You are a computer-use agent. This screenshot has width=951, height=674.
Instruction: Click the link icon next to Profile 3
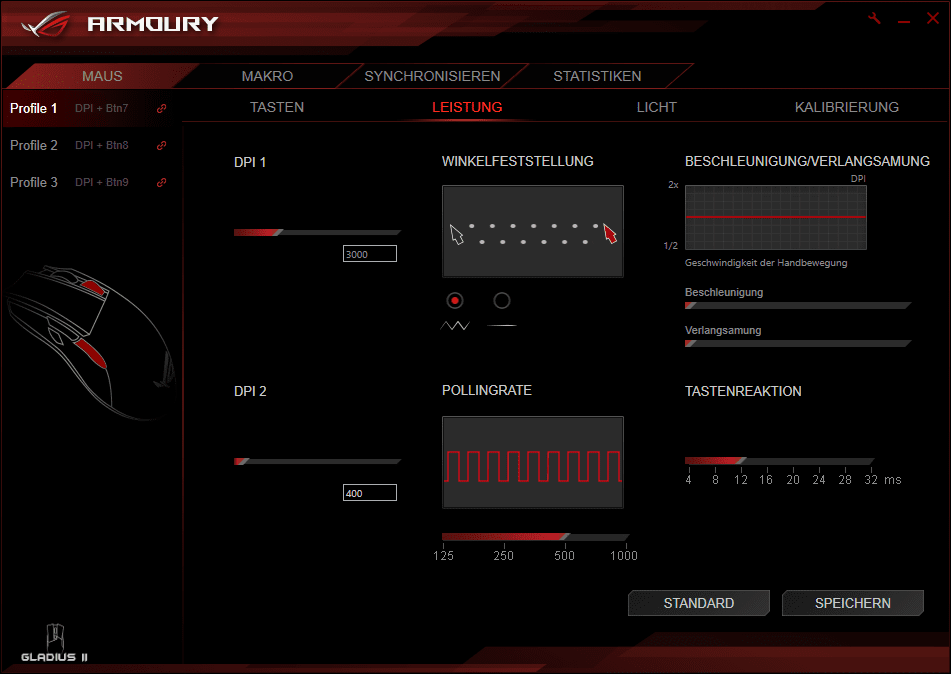161,183
